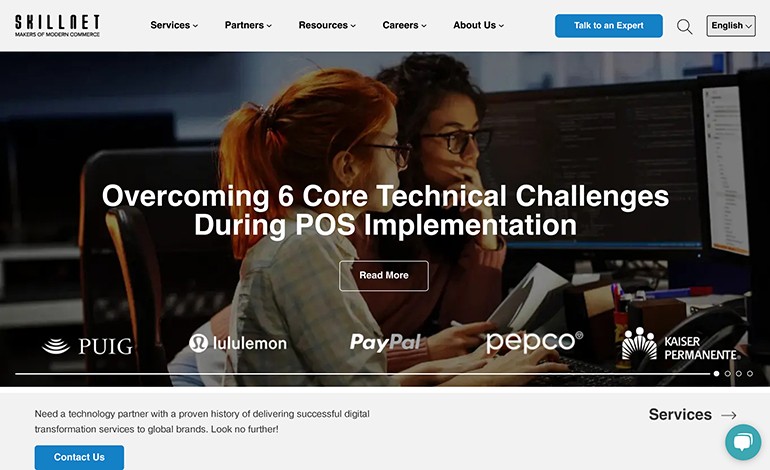Select the second carousel slide dot

point(728,374)
